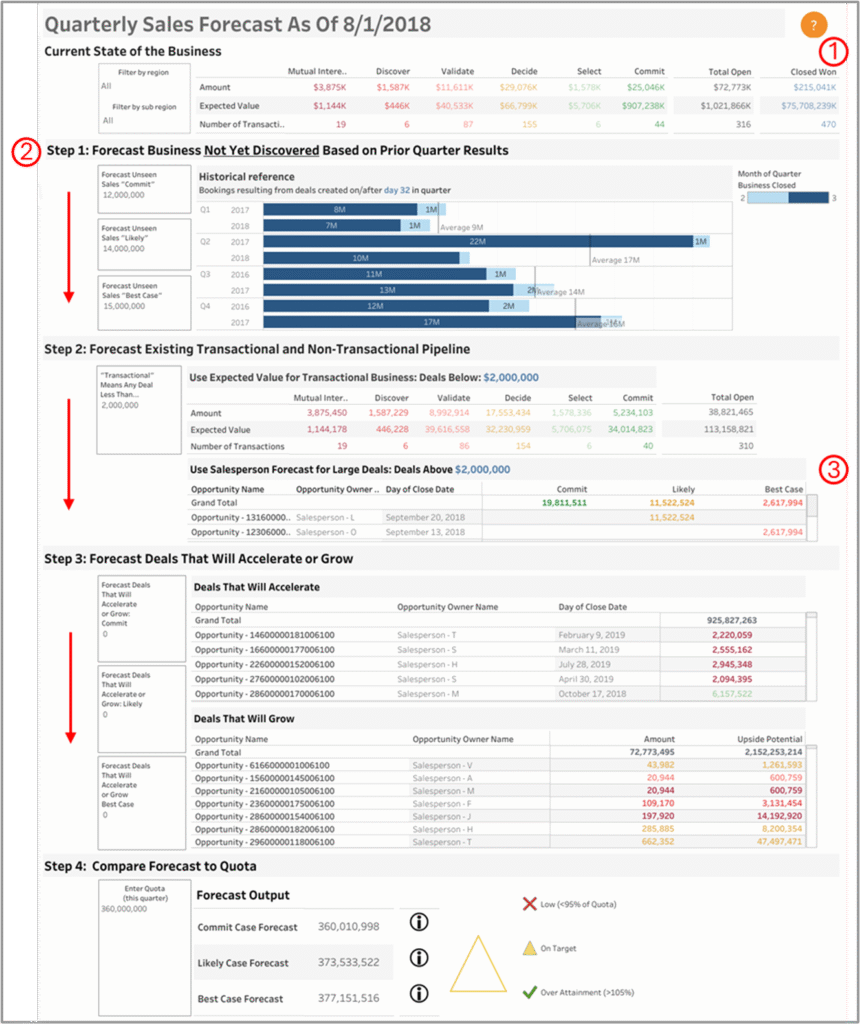Click the Month of Quarter Business Closed slider
Screen dimensions: 860x1024
coord(786,199)
